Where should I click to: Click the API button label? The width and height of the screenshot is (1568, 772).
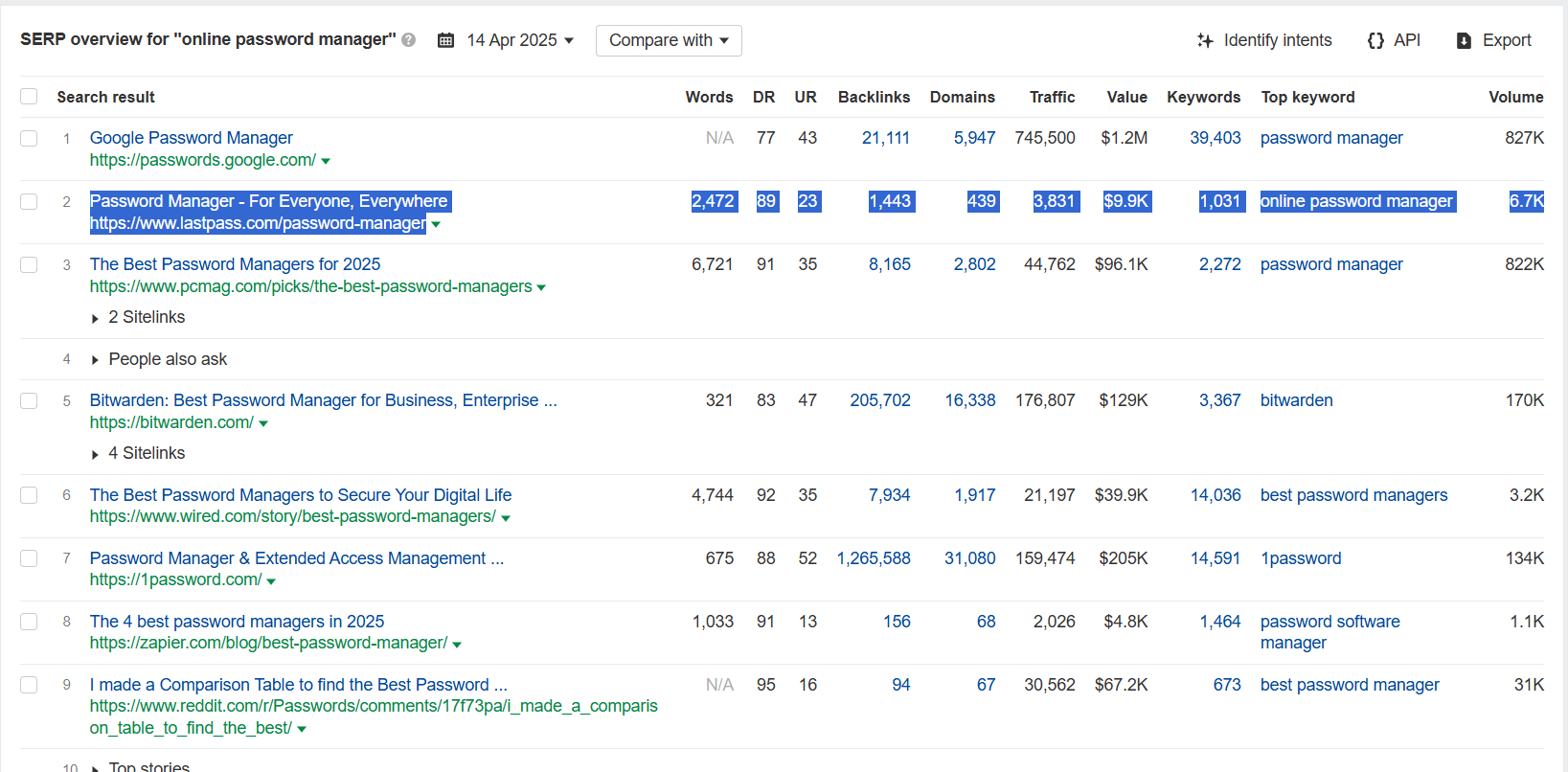tap(1407, 40)
